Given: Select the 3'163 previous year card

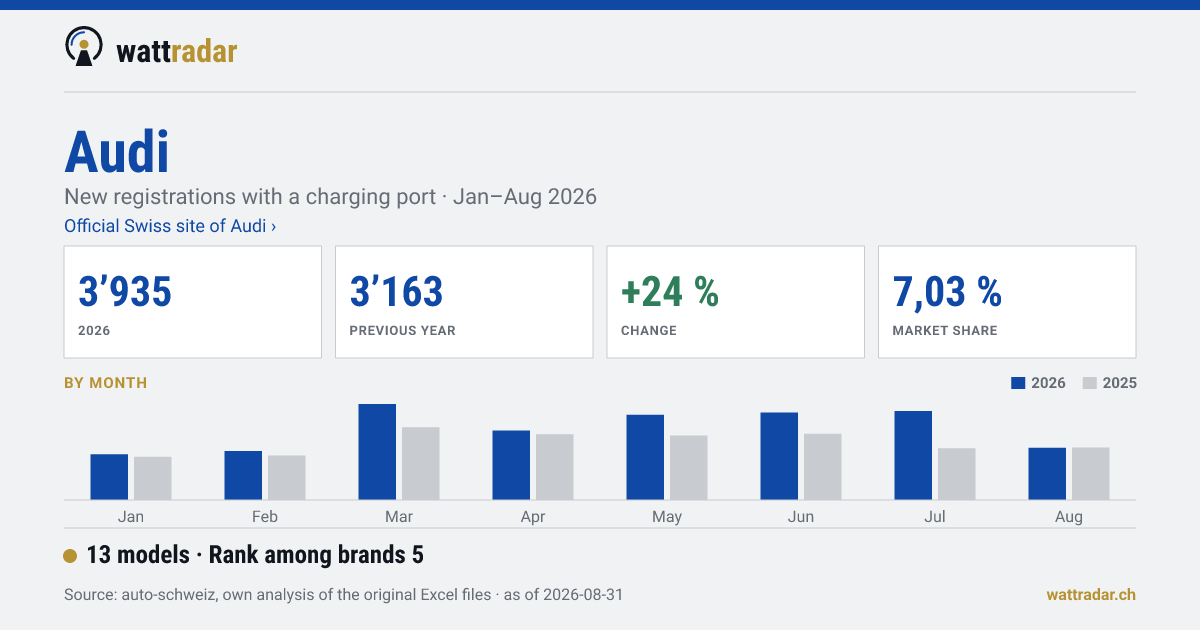Looking at the screenshot, I should pyautogui.click(x=464, y=302).
